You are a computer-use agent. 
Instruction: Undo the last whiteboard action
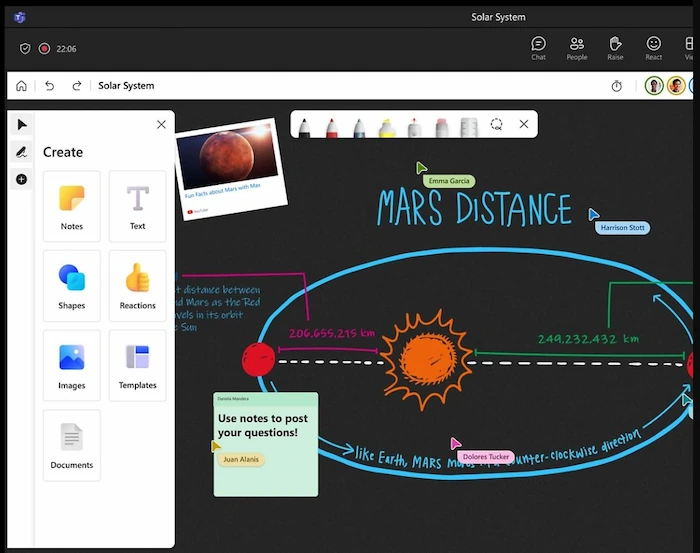point(50,86)
